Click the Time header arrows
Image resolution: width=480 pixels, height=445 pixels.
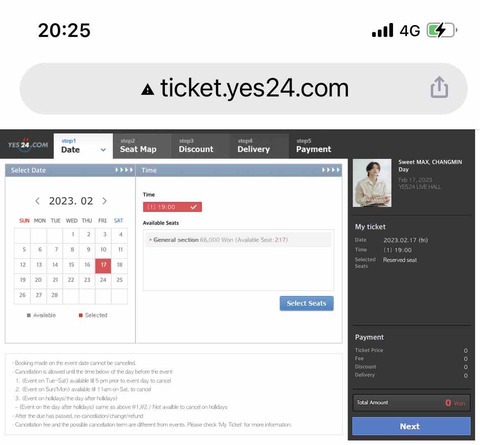(x=331, y=170)
